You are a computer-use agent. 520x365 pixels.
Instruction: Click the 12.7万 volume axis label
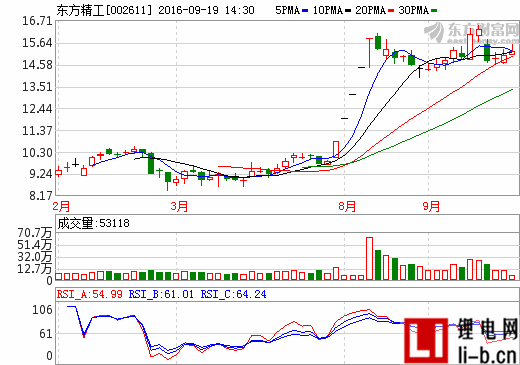click(x=35, y=269)
